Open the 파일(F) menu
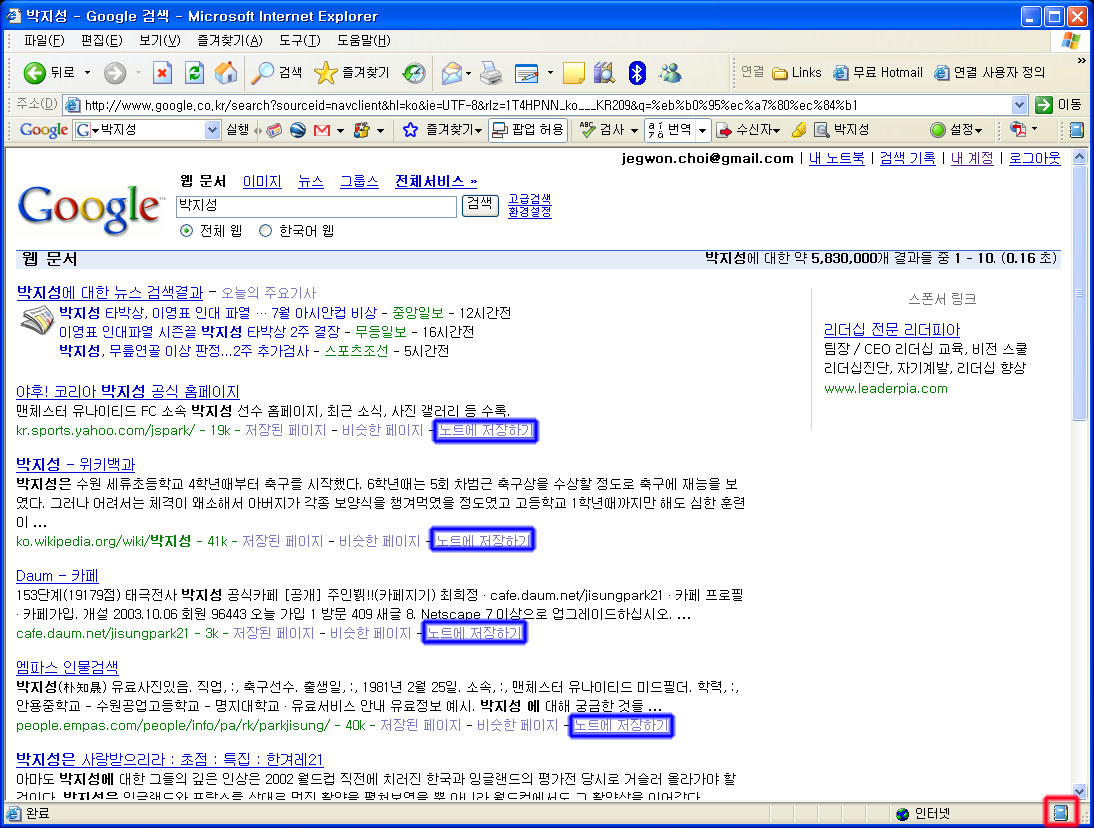This screenshot has width=1094, height=828. pos(44,40)
